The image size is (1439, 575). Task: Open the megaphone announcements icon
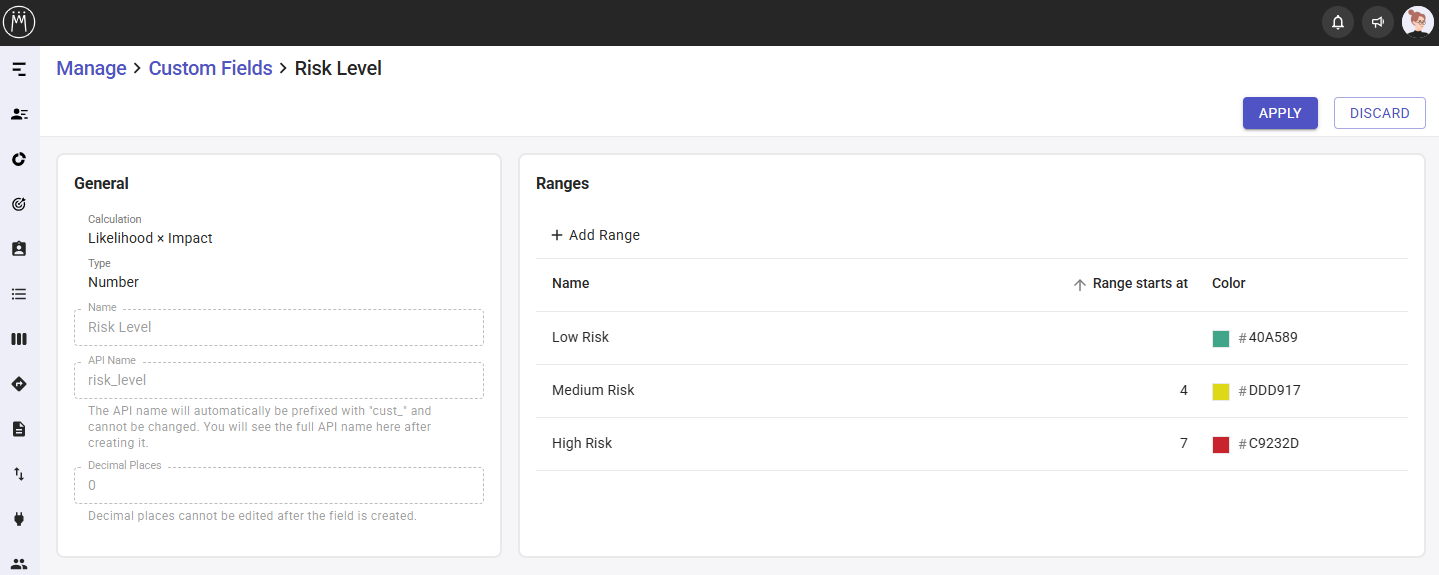pyautogui.click(x=1377, y=22)
